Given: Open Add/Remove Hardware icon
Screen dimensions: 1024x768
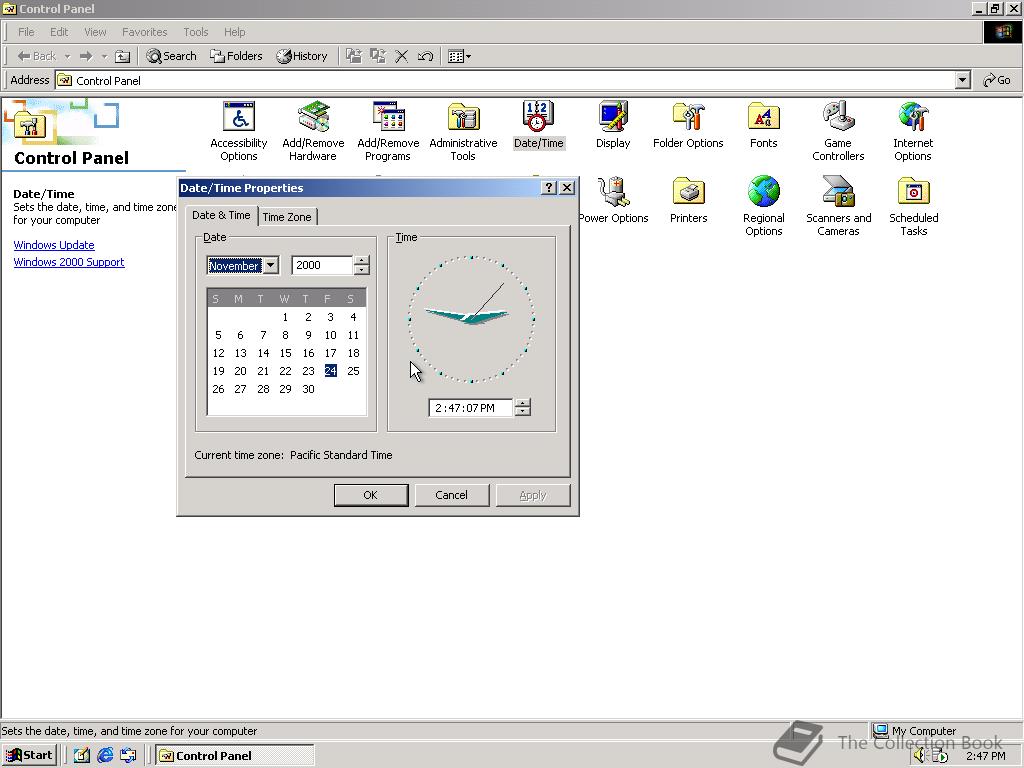Looking at the screenshot, I should point(313,131).
